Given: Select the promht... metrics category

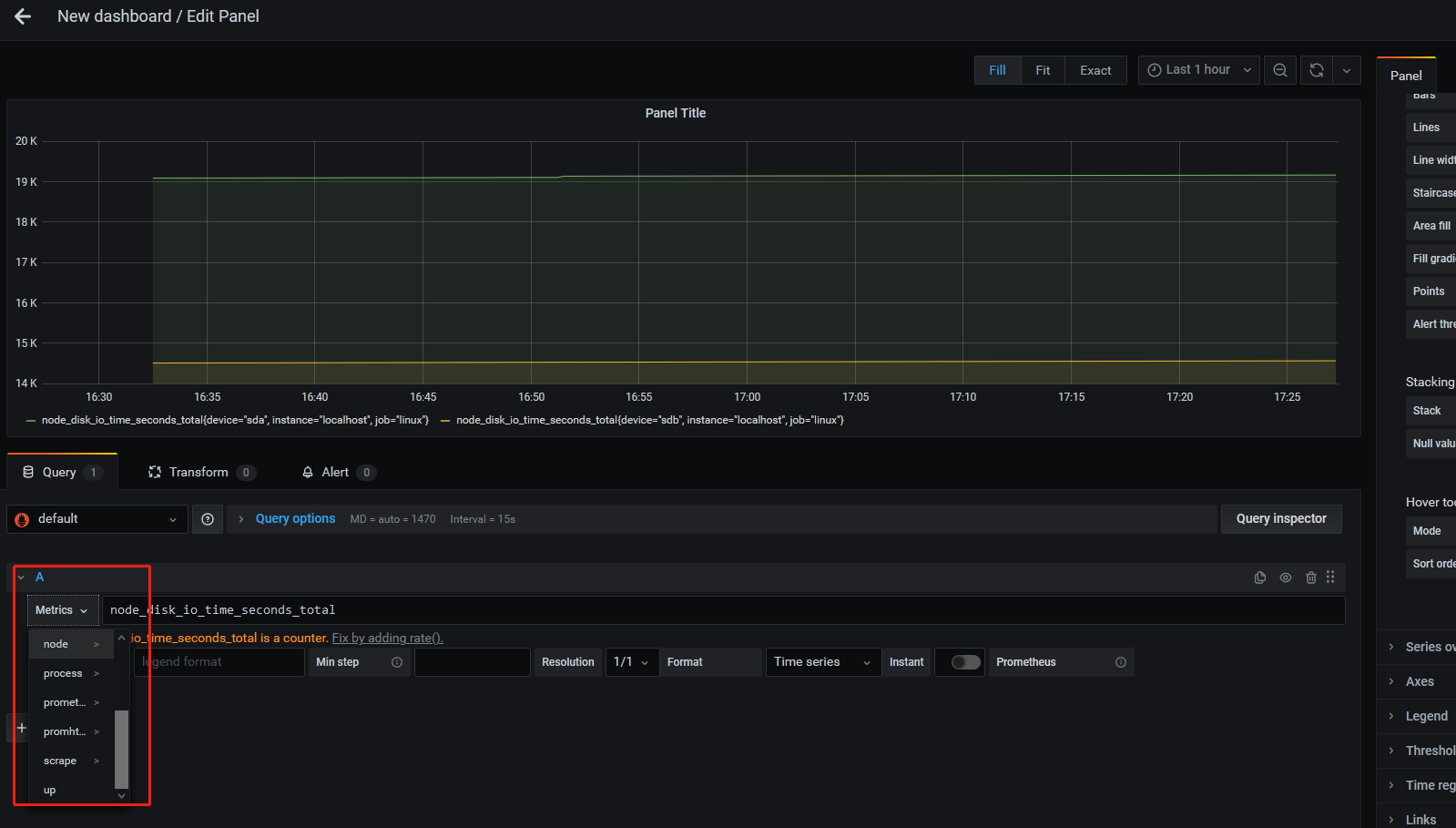Looking at the screenshot, I should 71,731.
